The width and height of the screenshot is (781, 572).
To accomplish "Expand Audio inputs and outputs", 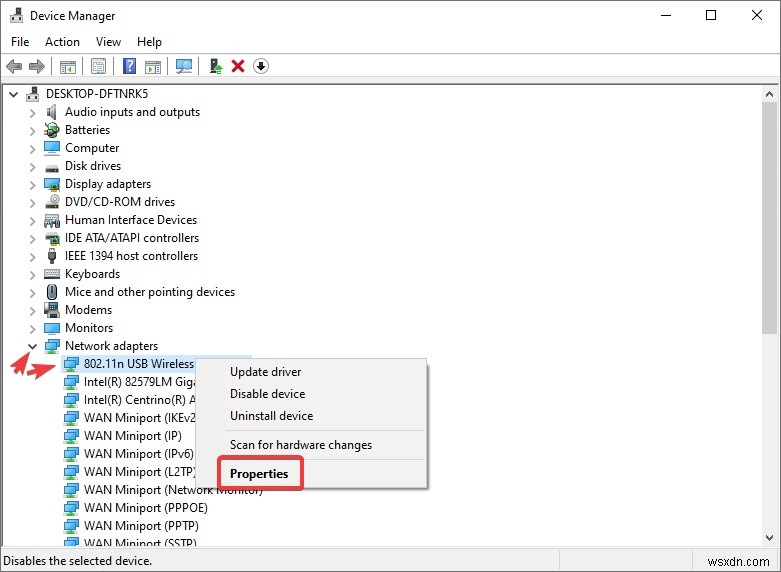I will [x=32, y=113].
